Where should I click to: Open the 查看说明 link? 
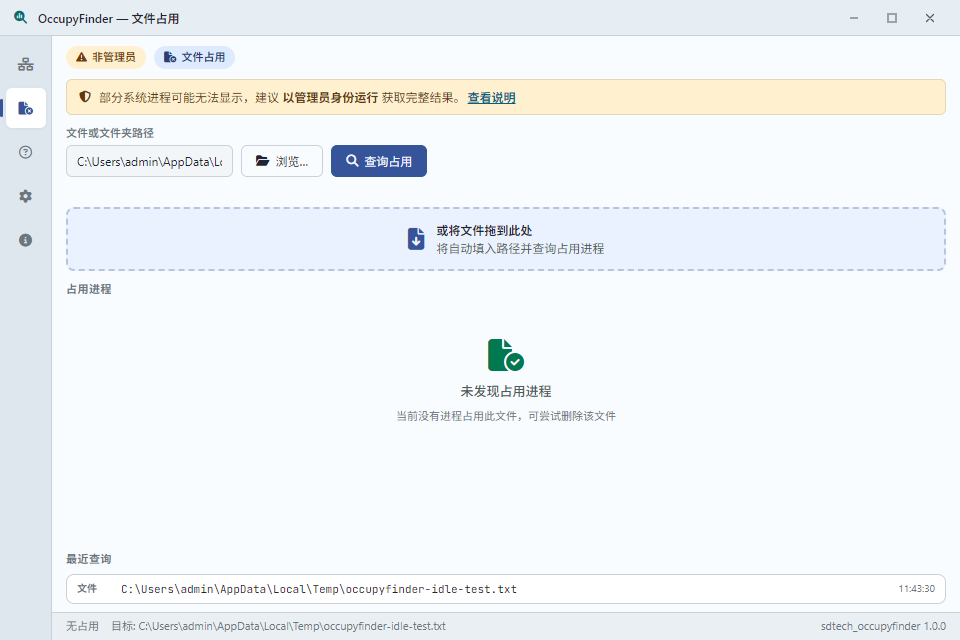pyautogui.click(x=492, y=98)
